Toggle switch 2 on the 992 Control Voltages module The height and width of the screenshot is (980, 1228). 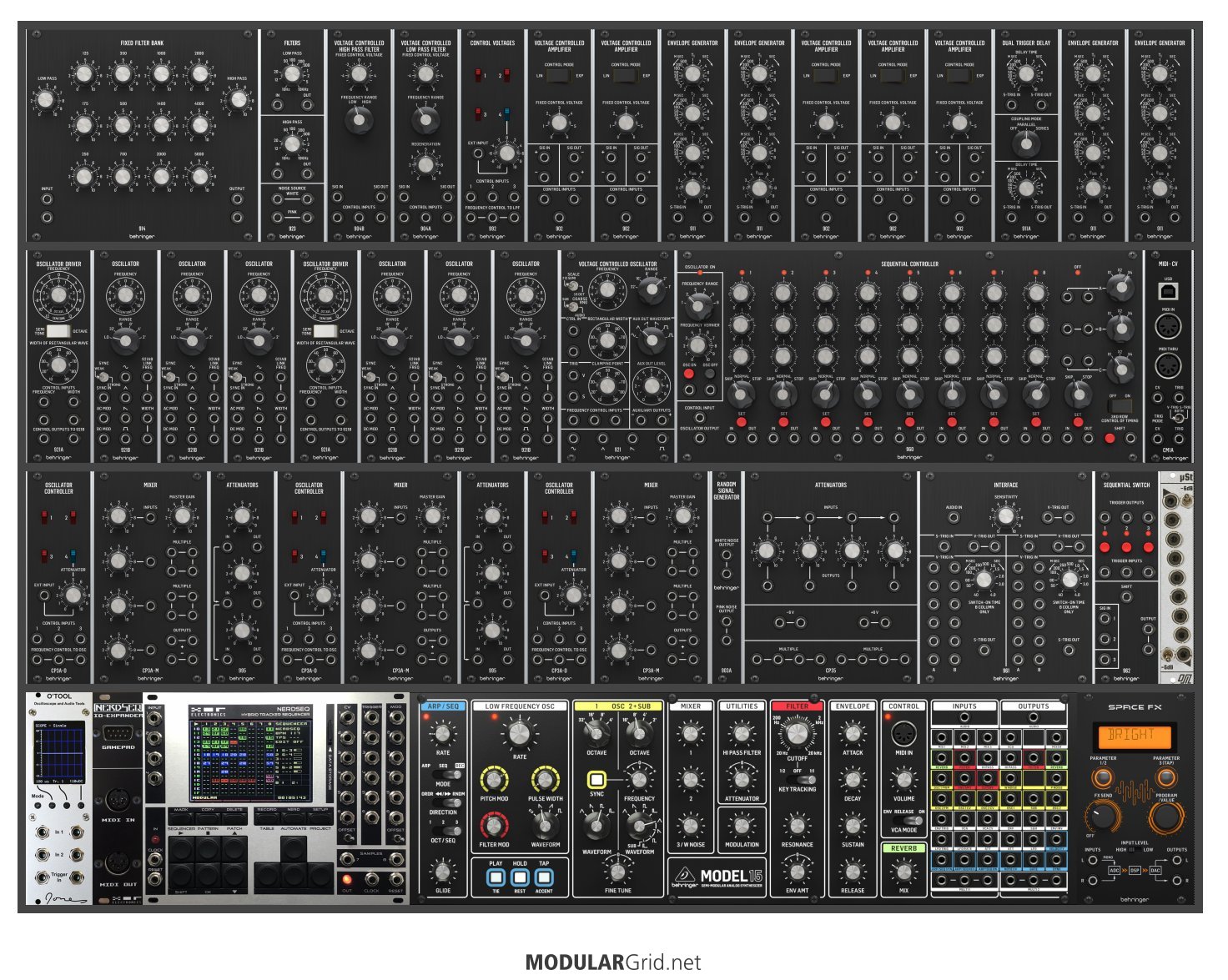click(x=507, y=77)
